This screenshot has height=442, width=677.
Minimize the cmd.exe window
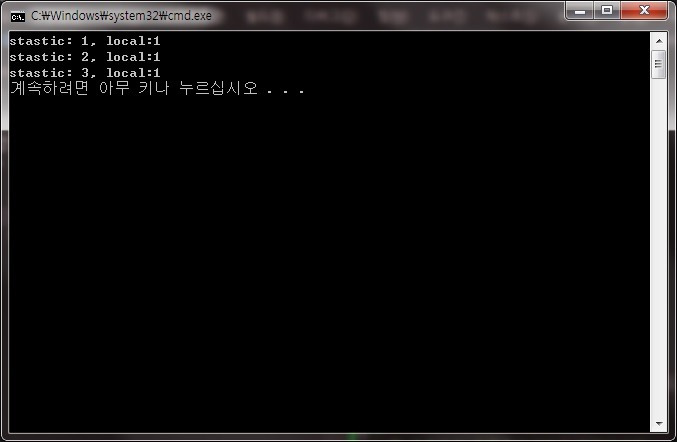[580, 10]
